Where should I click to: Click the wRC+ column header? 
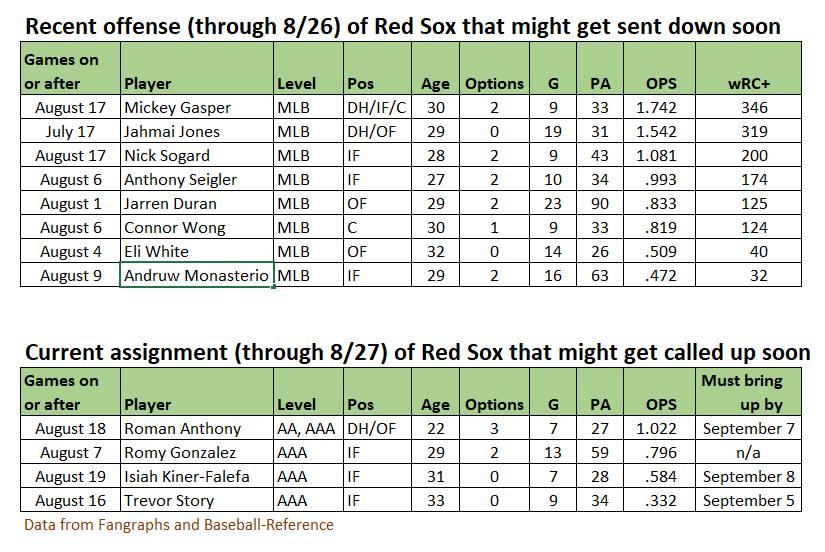click(748, 68)
